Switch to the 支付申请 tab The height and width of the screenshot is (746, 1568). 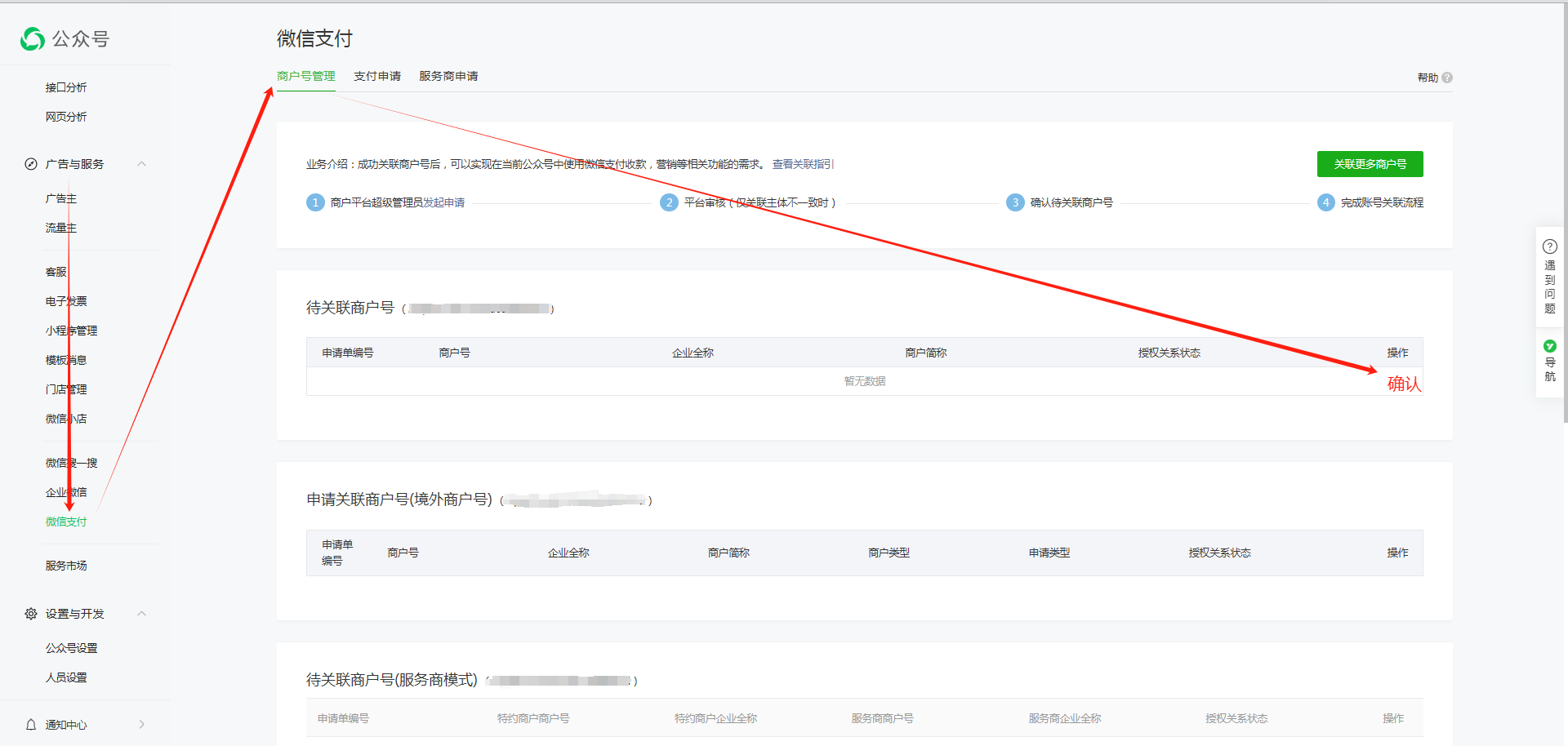pyautogui.click(x=377, y=76)
